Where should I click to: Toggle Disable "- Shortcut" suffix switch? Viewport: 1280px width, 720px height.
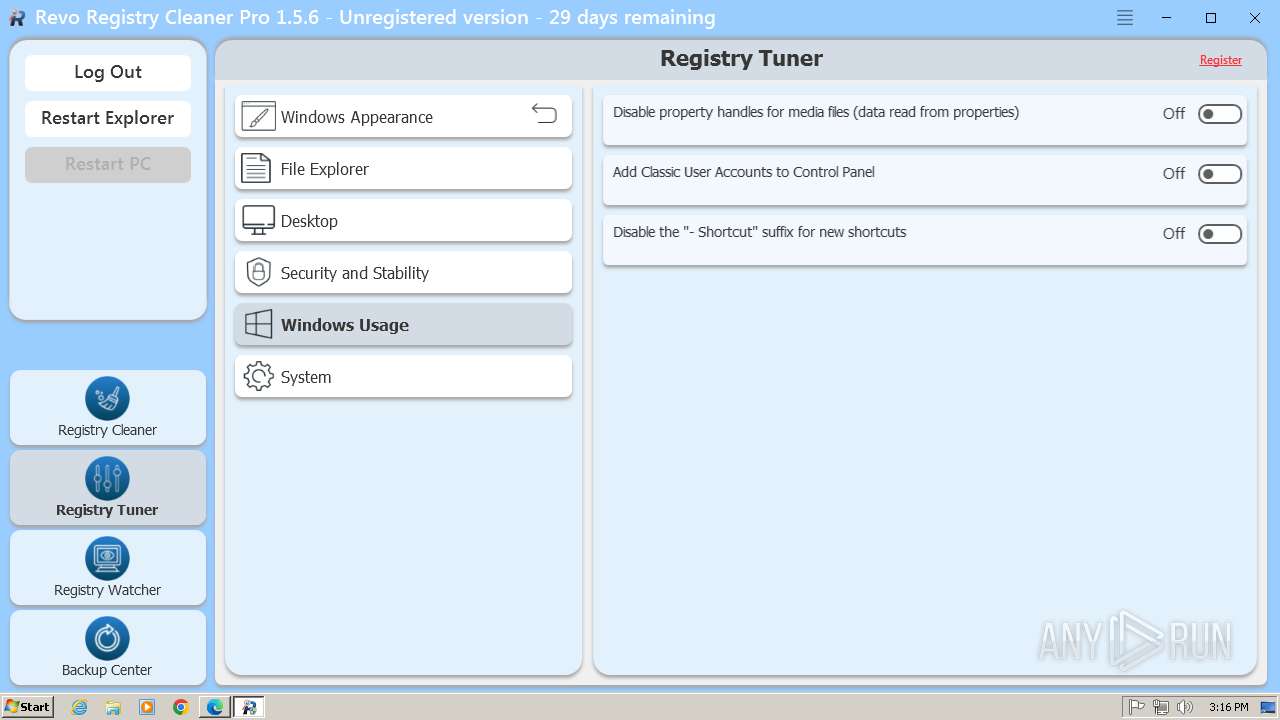pyautogui.click(x=1220, y=234)
